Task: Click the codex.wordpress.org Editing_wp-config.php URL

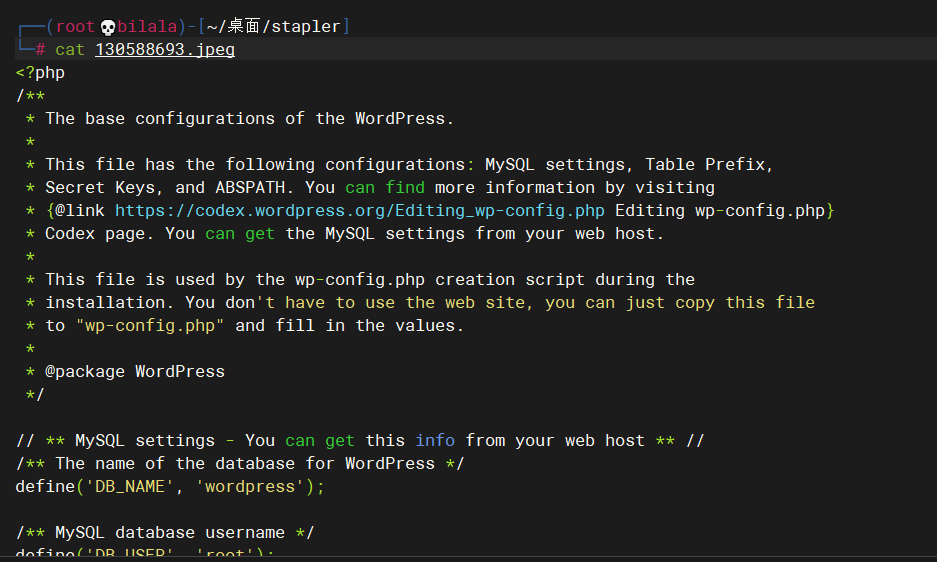Action: [360, 210]
